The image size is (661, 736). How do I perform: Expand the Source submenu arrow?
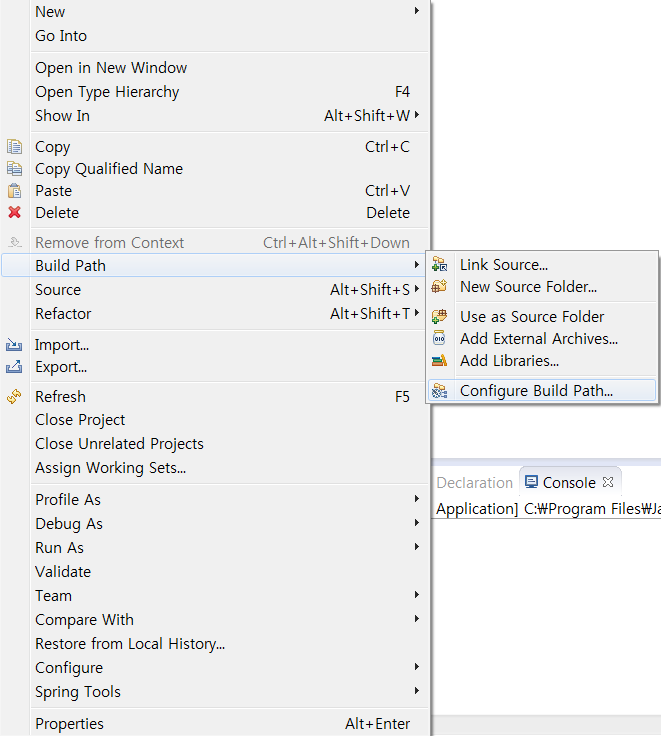[416, 289]
